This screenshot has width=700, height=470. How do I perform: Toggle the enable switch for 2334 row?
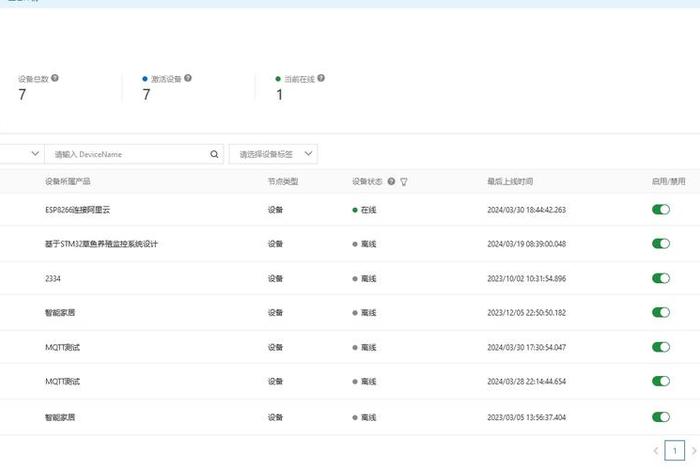[x=661, y=279]
